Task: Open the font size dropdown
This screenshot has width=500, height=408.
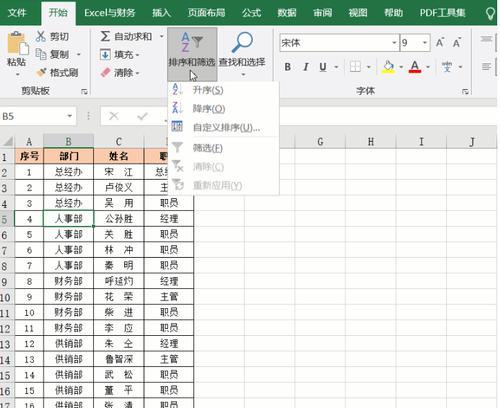Action: (425, 43)
